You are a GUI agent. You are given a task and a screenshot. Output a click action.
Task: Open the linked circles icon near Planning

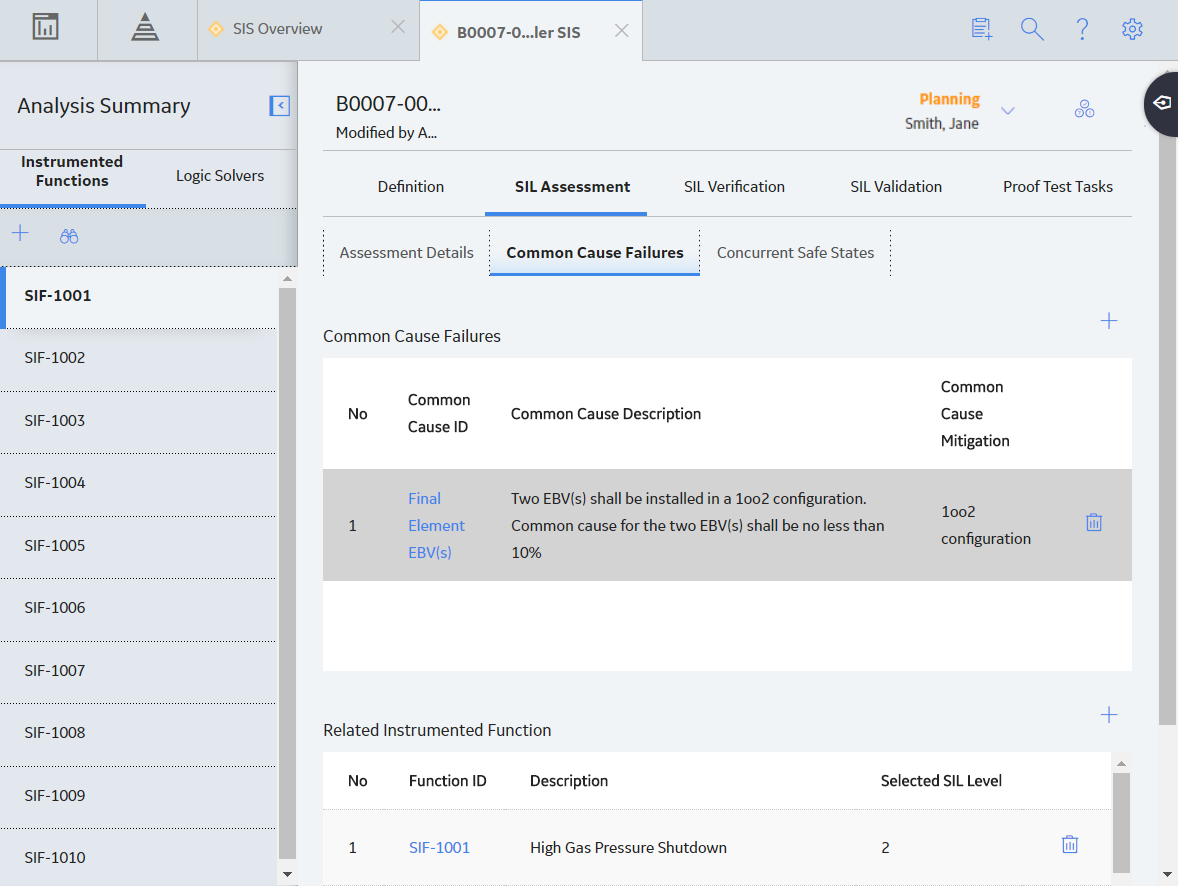[1084, 109]
